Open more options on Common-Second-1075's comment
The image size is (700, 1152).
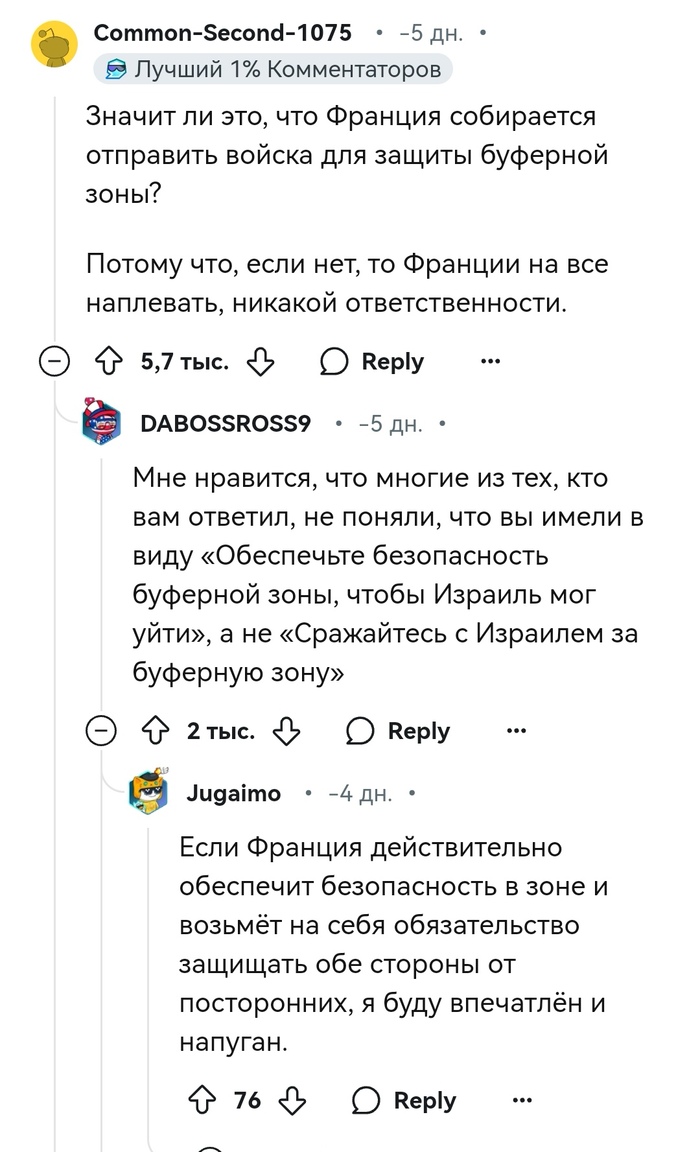tap(490, 362)
